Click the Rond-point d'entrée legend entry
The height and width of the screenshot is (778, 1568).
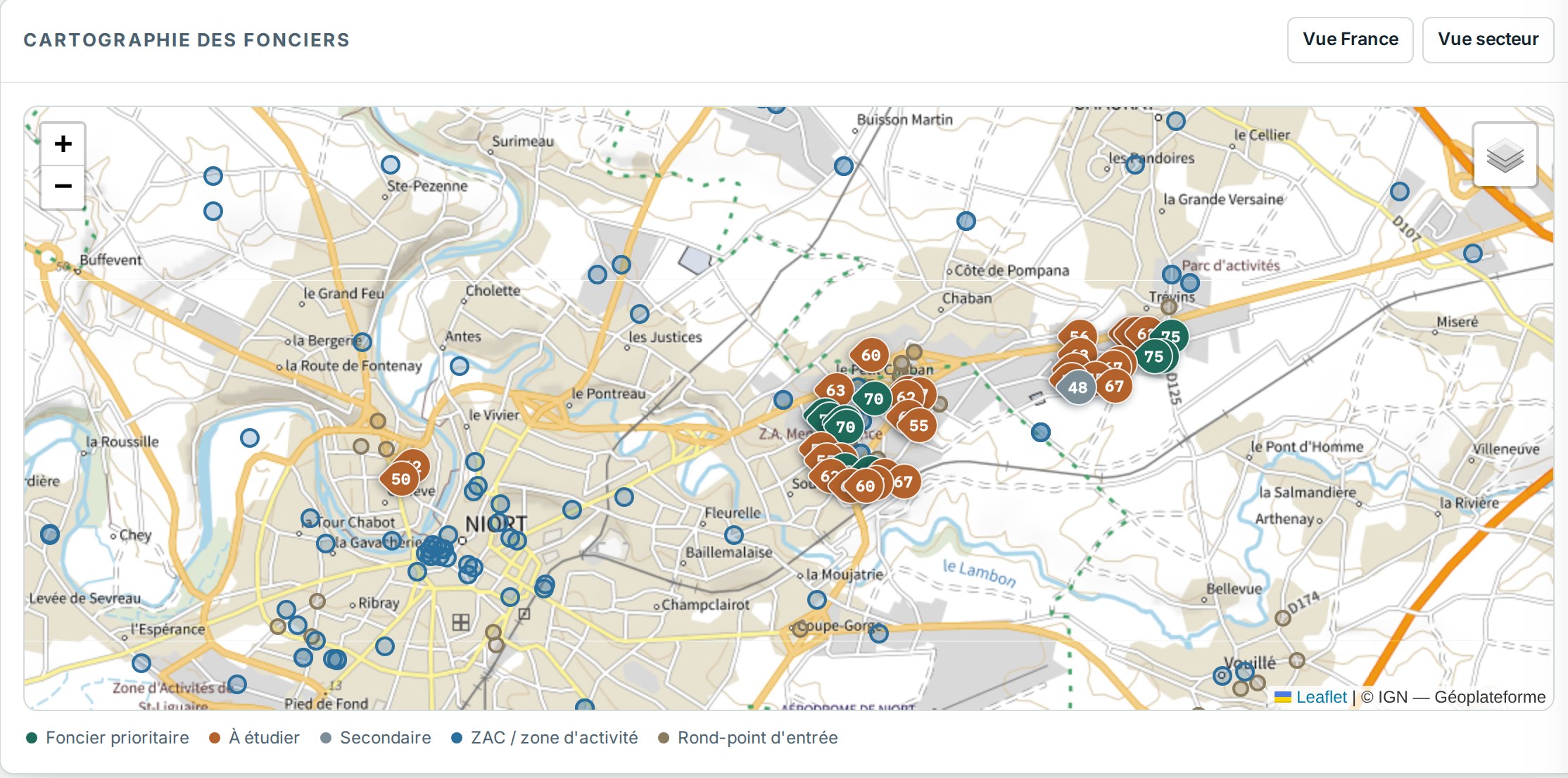click(748, 738)
